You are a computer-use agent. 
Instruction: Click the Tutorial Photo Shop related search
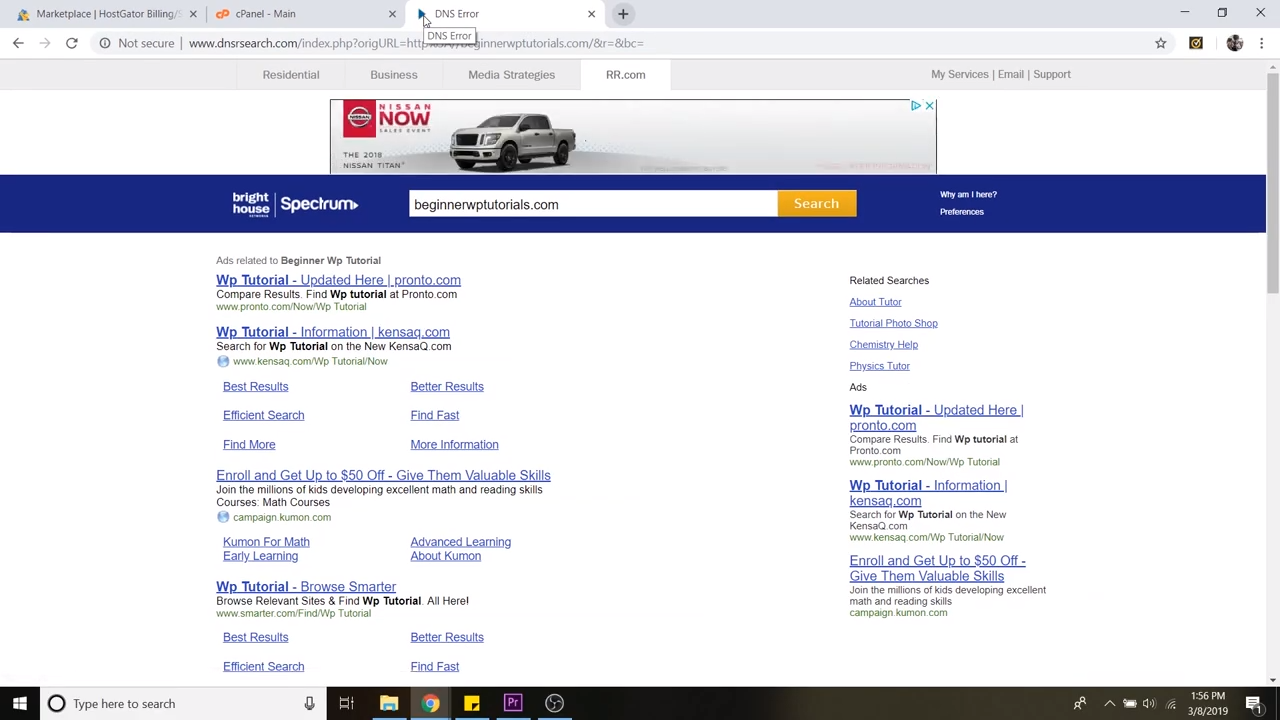893,323
